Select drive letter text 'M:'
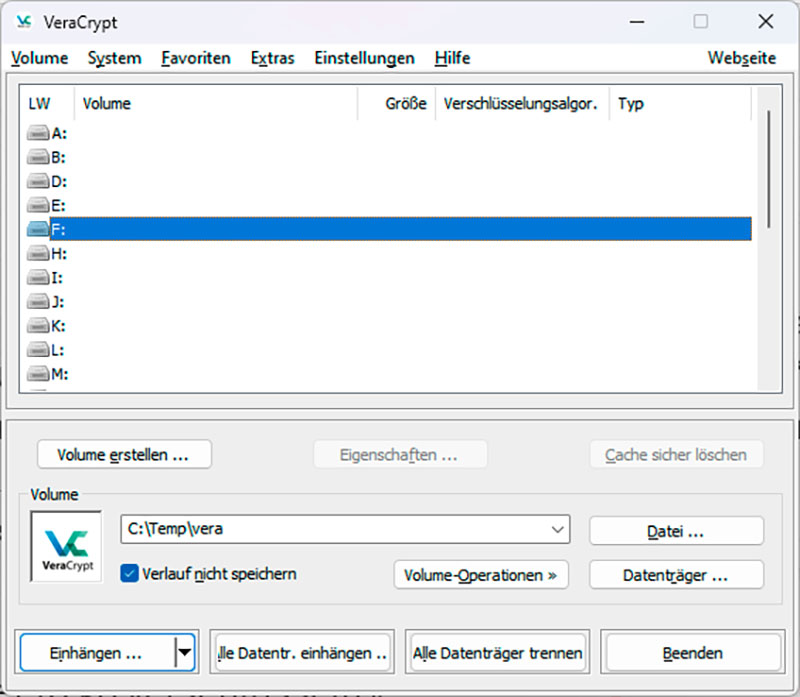This screenshot has height=697, width=800. [60, 374]
